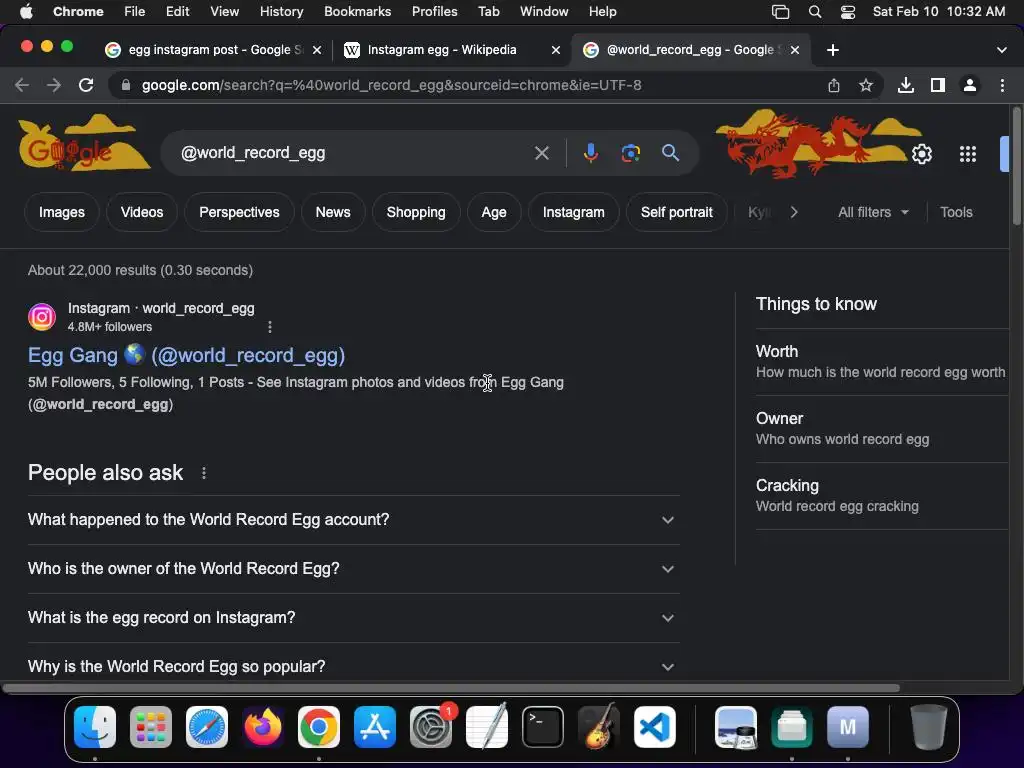This screenshot has width=1024, height=768.
Task: Open a new browser tab
Action: click(833, 50)
